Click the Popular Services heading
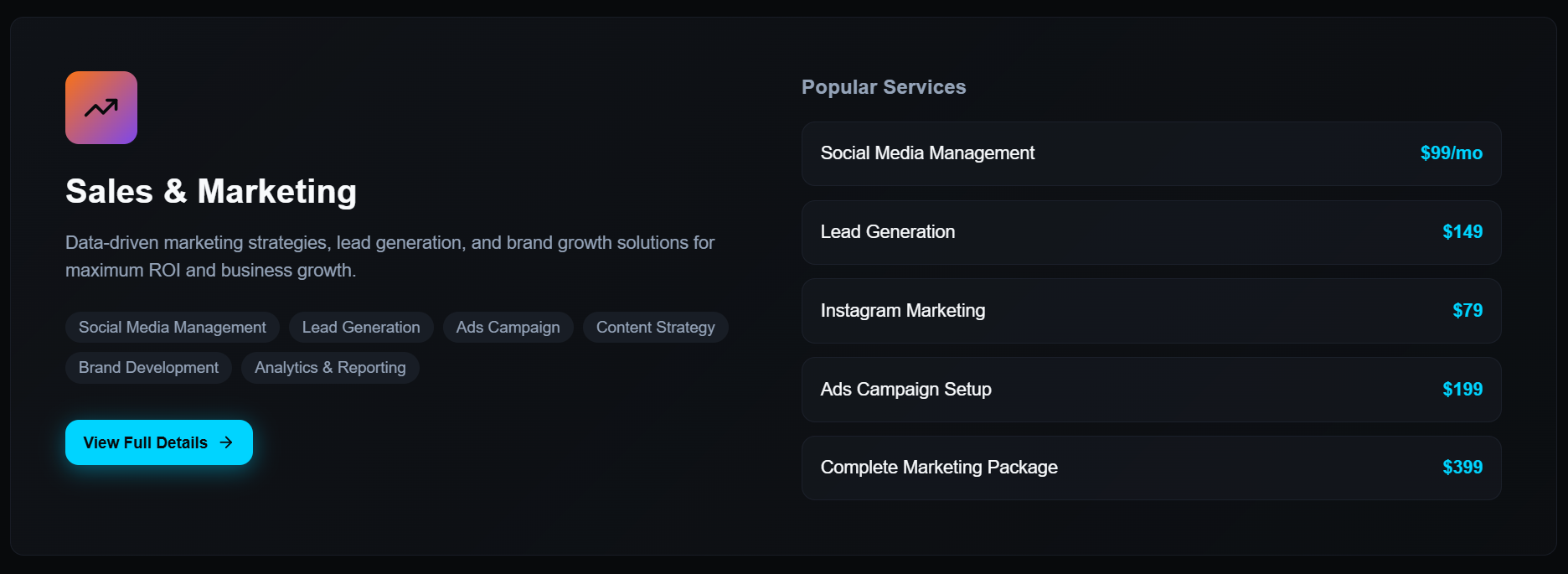 884,86
